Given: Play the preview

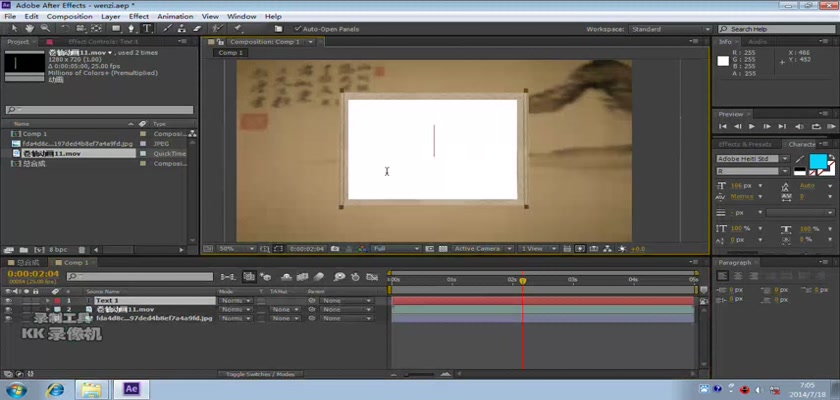Looking at the screenshot, I should (752, 126).
